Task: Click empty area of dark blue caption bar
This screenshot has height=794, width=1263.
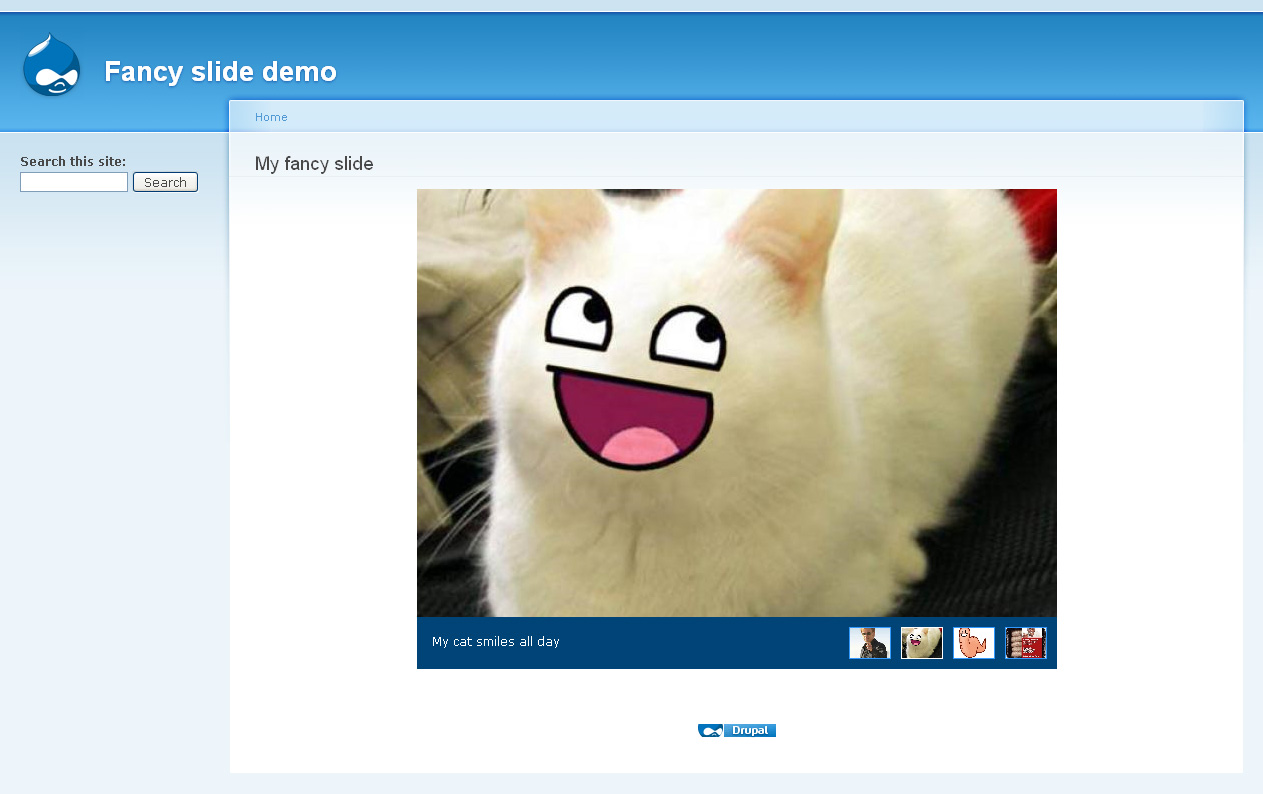Action: point(700,643)
